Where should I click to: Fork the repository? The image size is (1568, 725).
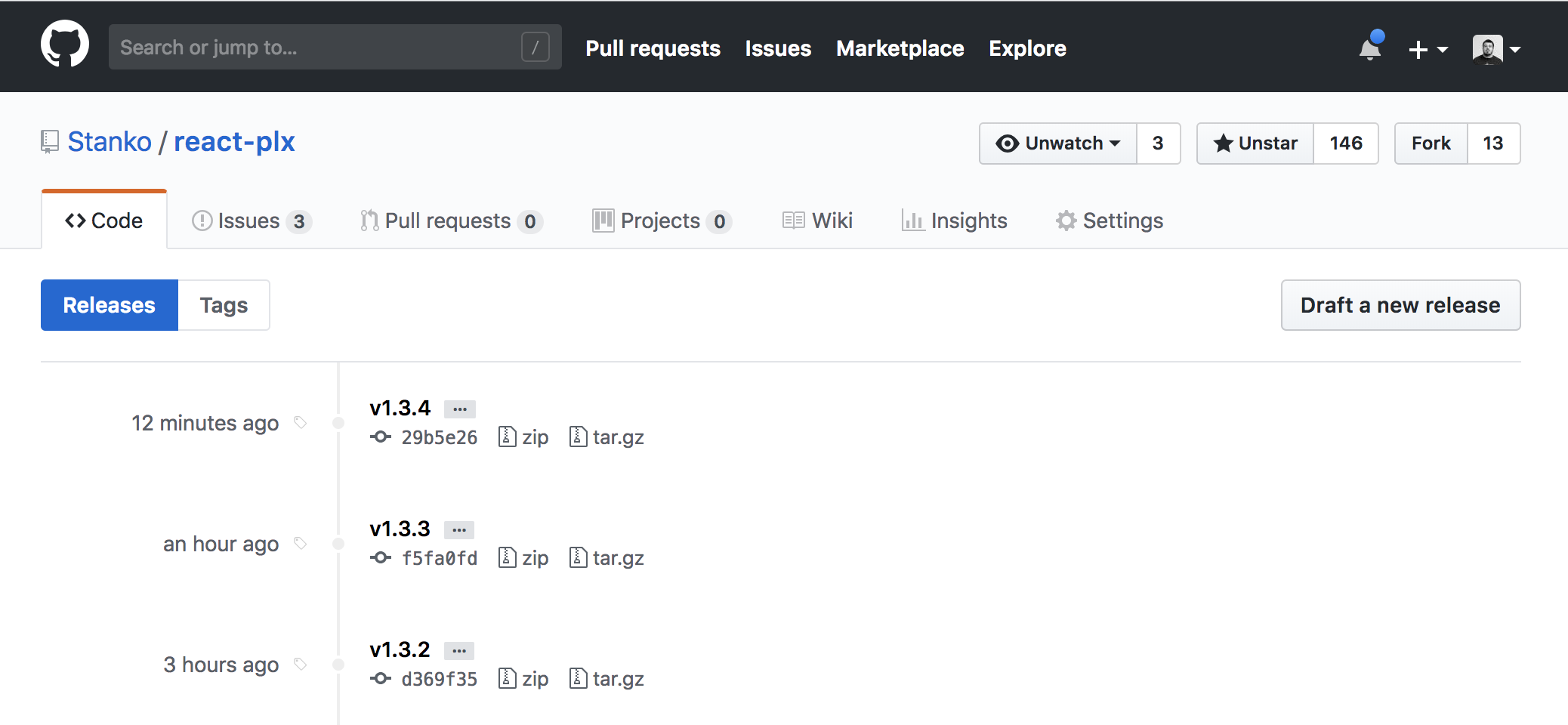tap(1431, 143)
